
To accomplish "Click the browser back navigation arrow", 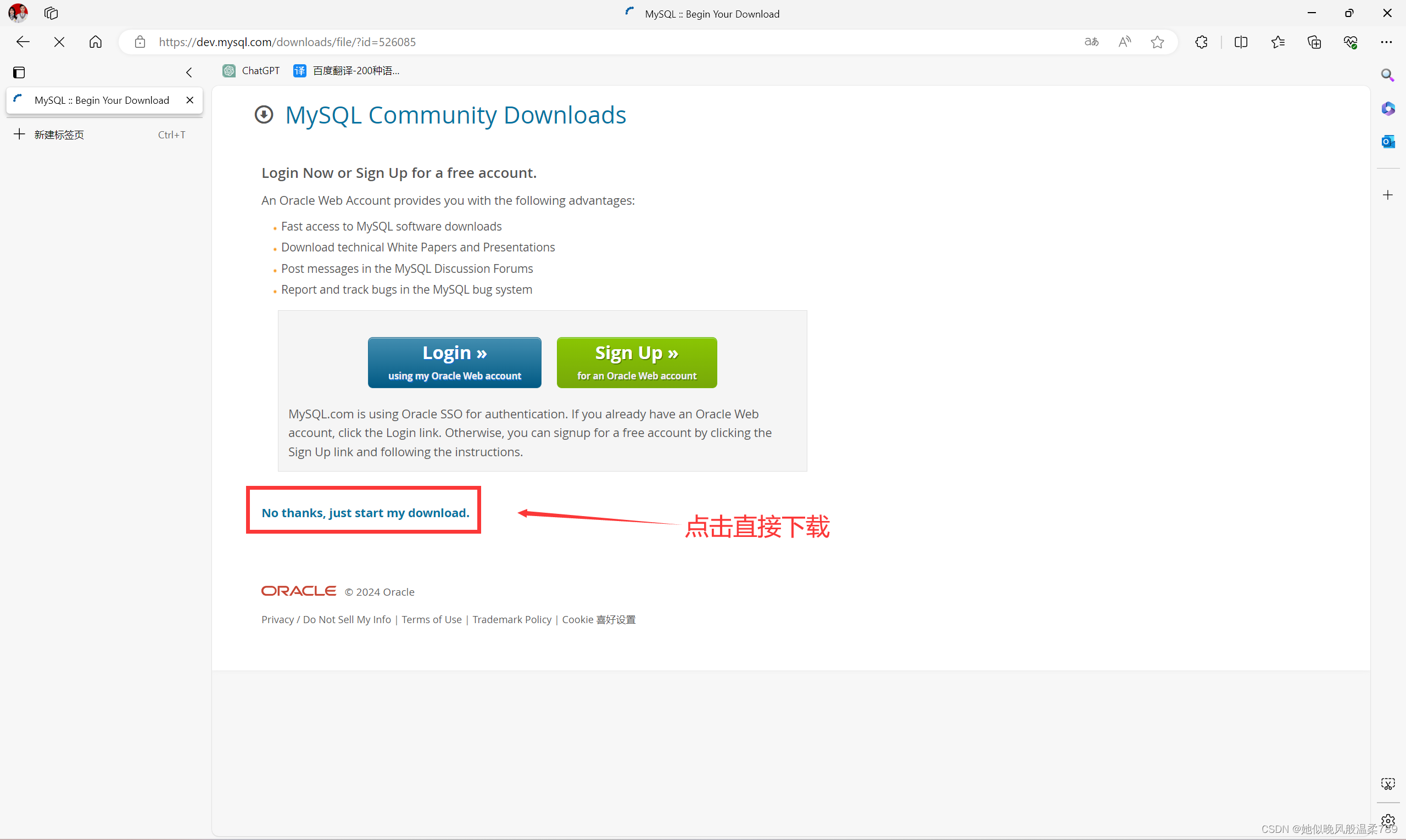I will (x=23, y=41).
